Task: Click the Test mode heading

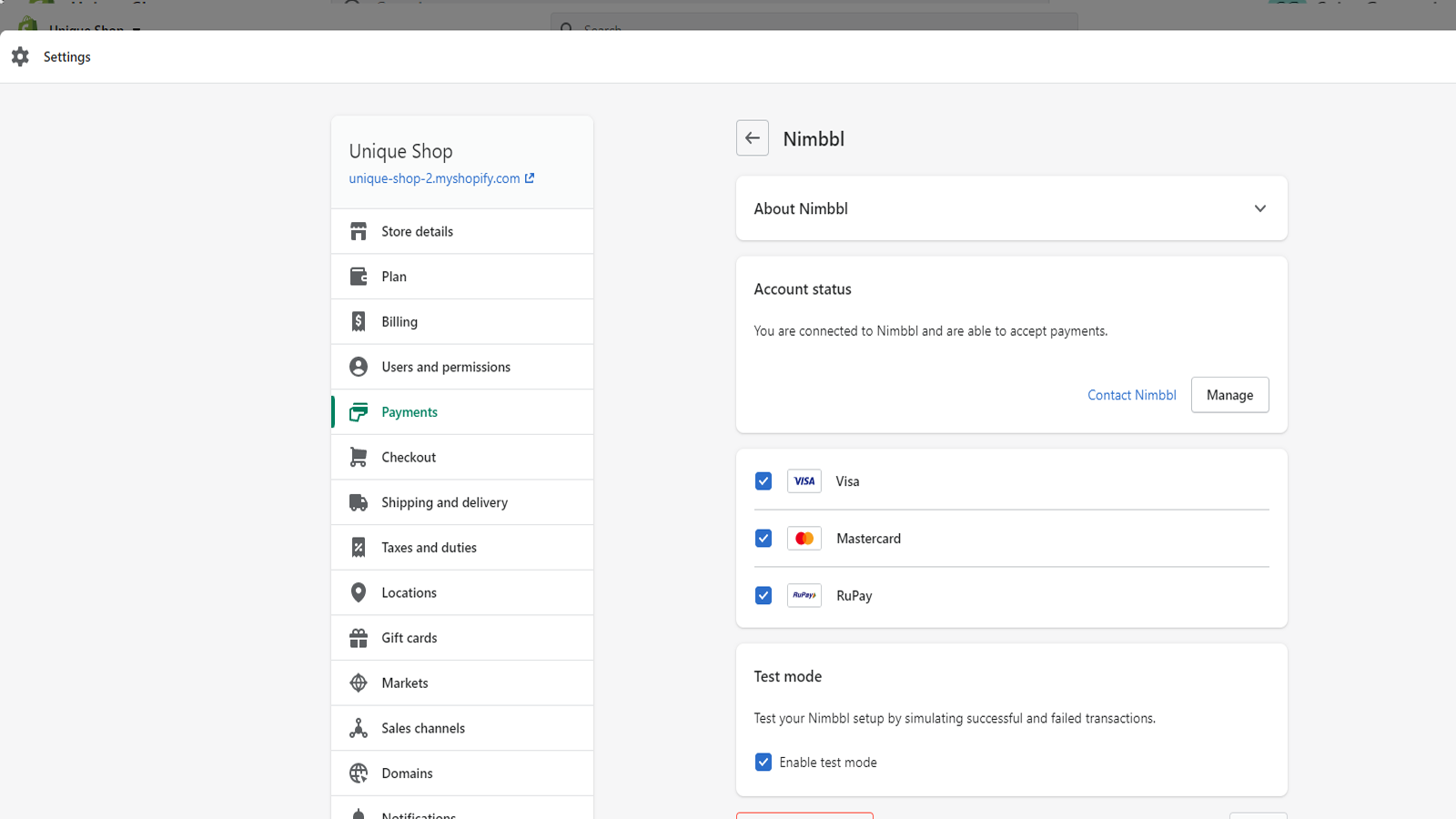Action: tap(787, 676)
